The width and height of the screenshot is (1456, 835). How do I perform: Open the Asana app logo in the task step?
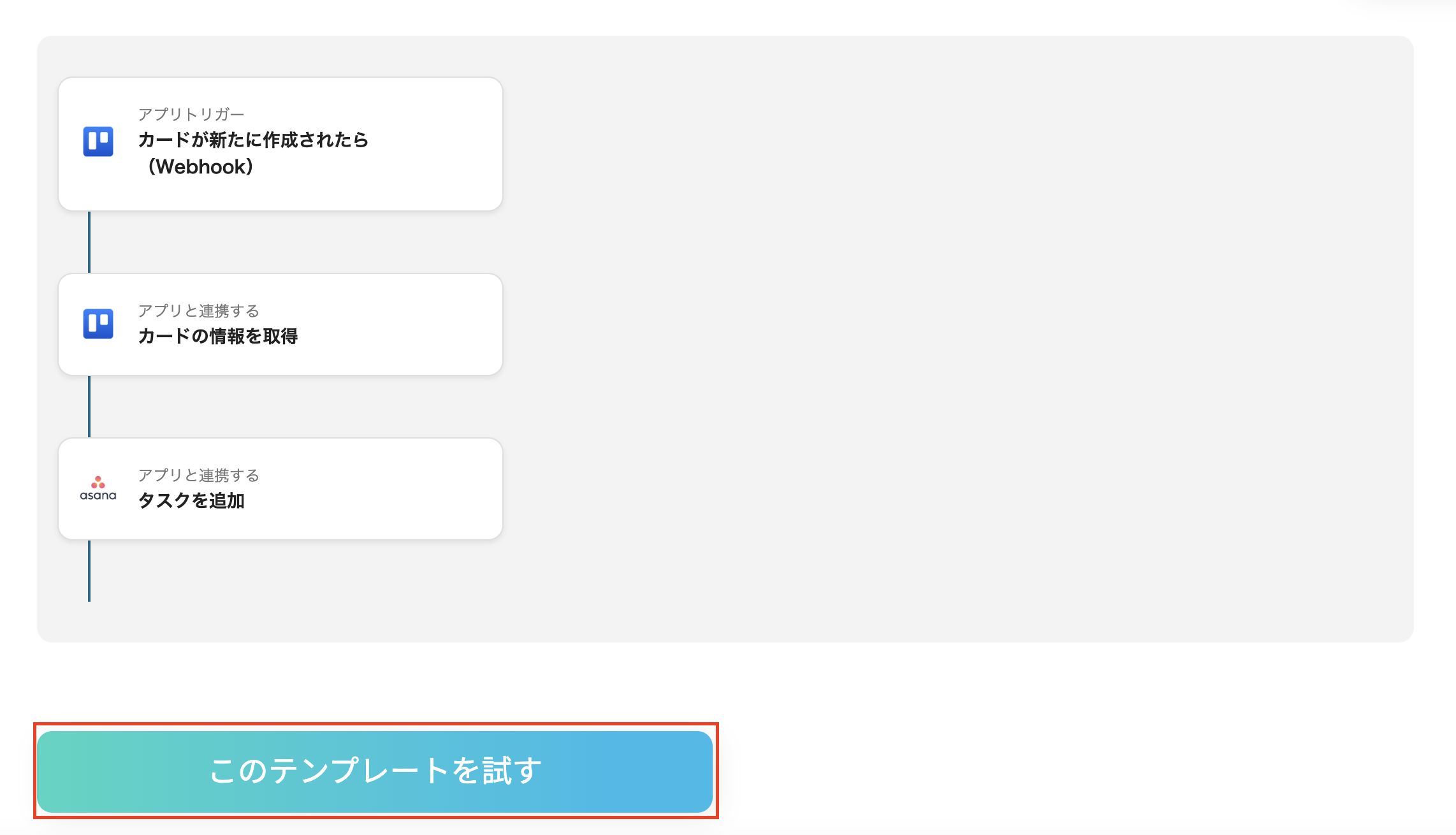98,488
